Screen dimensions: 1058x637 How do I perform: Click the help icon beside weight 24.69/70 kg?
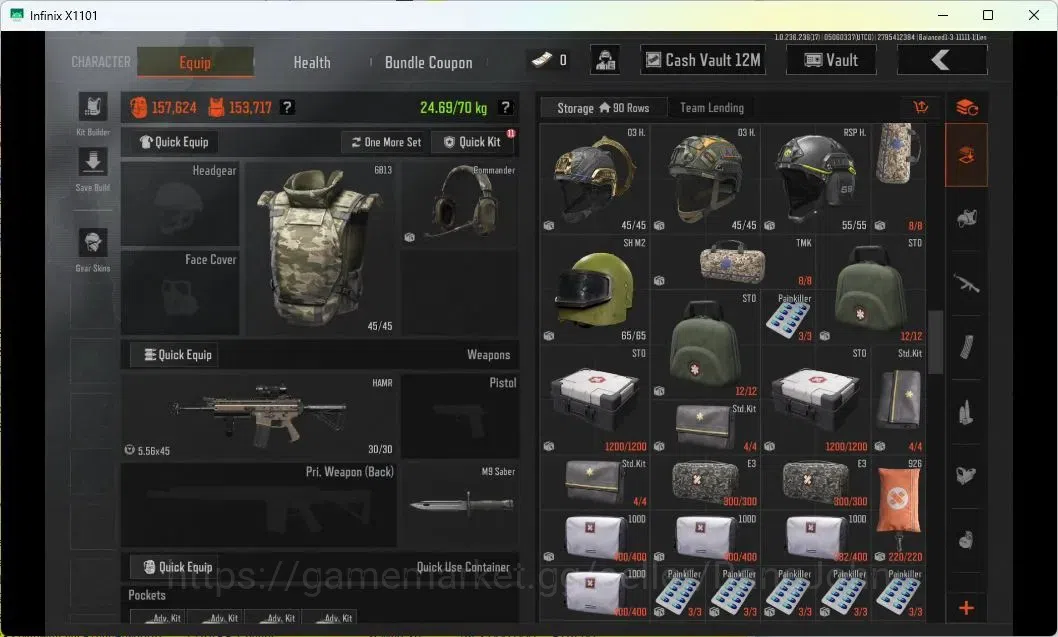point(505,107)
